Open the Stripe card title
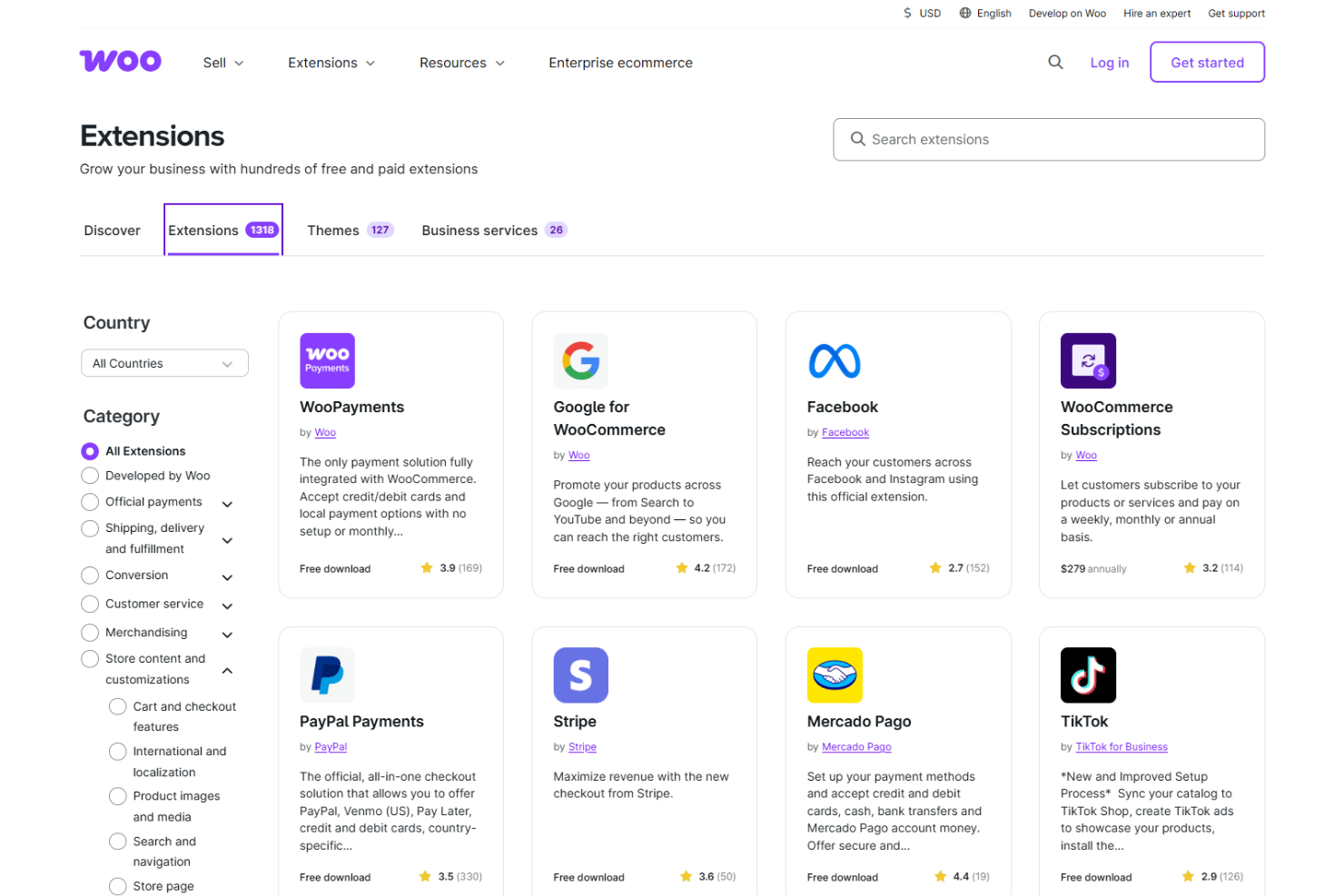Screen dimensions: 1344x896 click(575, 722)
